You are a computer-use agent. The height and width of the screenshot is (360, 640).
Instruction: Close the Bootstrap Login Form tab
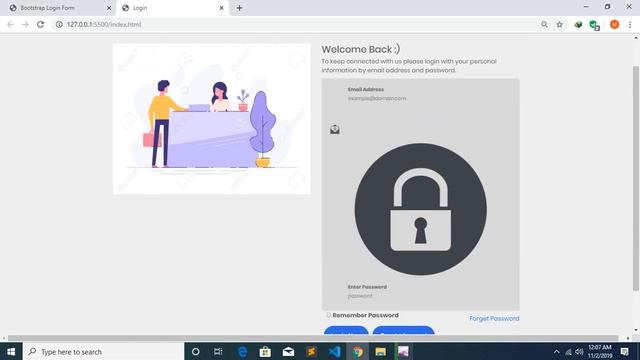tap(109, 8)
